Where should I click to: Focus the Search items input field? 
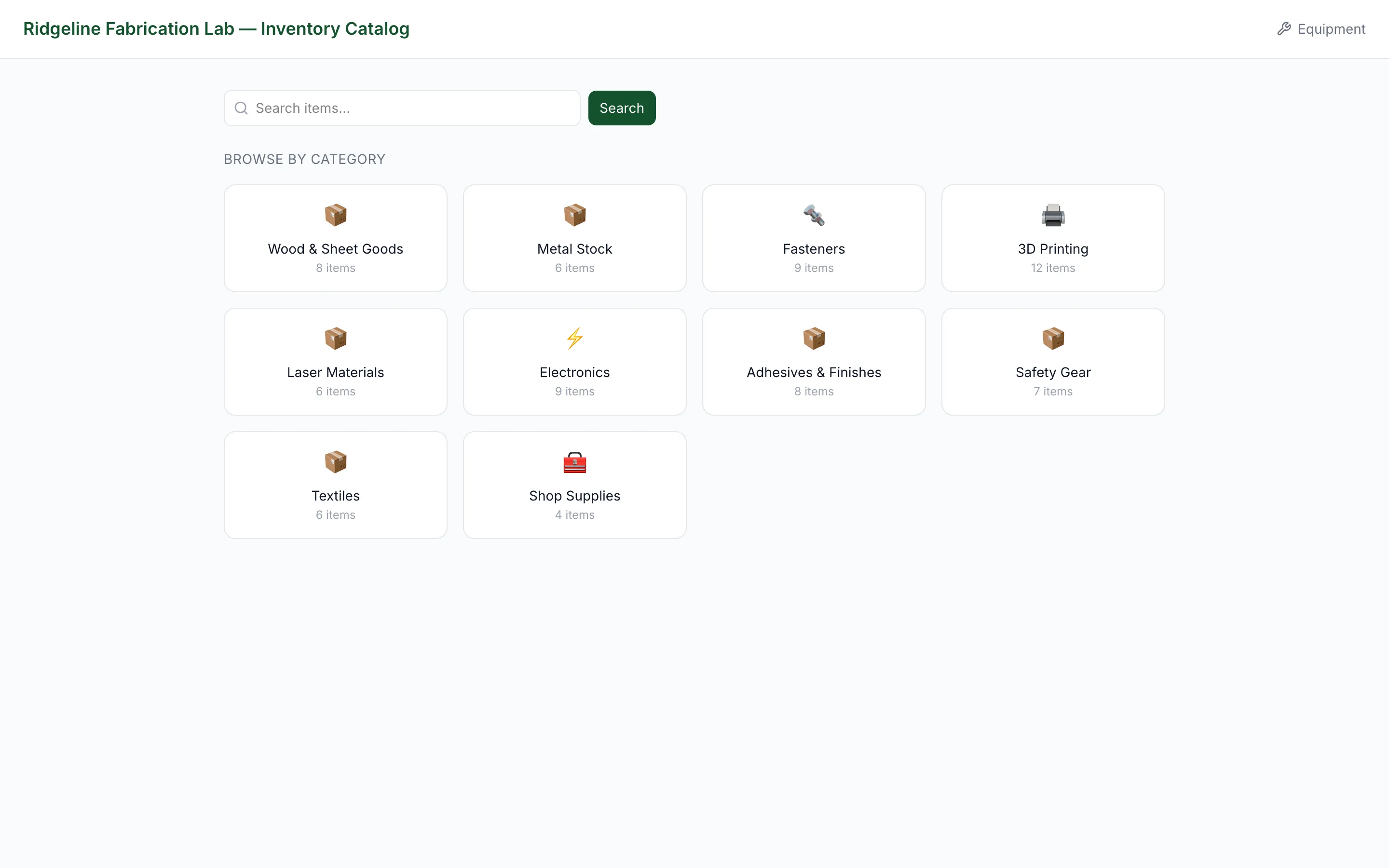click(x=402, y=108)
